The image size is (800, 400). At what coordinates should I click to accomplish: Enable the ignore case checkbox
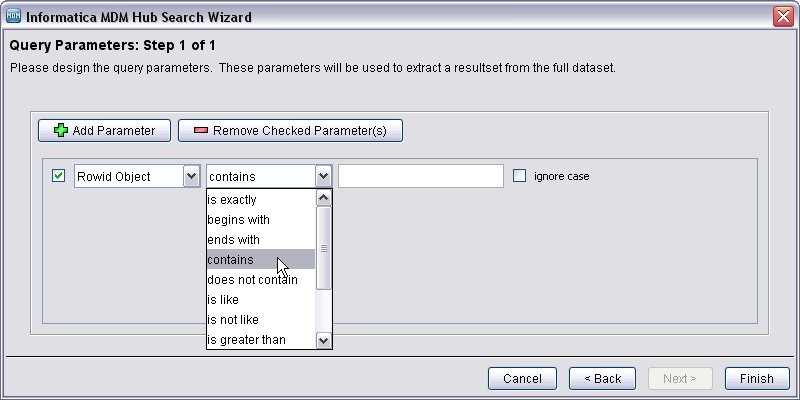[x=519, y=176]
